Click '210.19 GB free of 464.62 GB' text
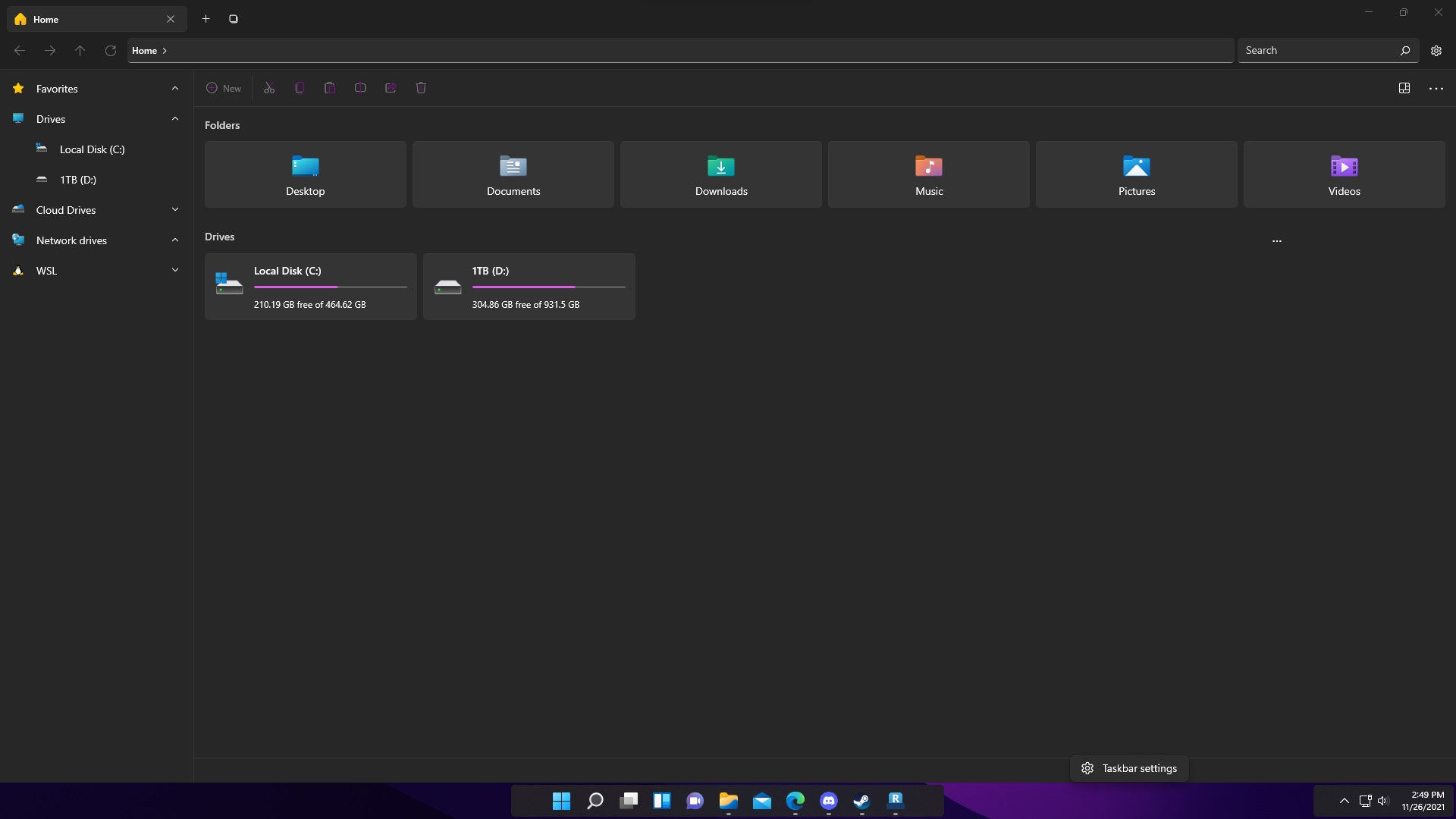Screen dimensions: 1456x819 pyautogui.click(x=310, y=305)
